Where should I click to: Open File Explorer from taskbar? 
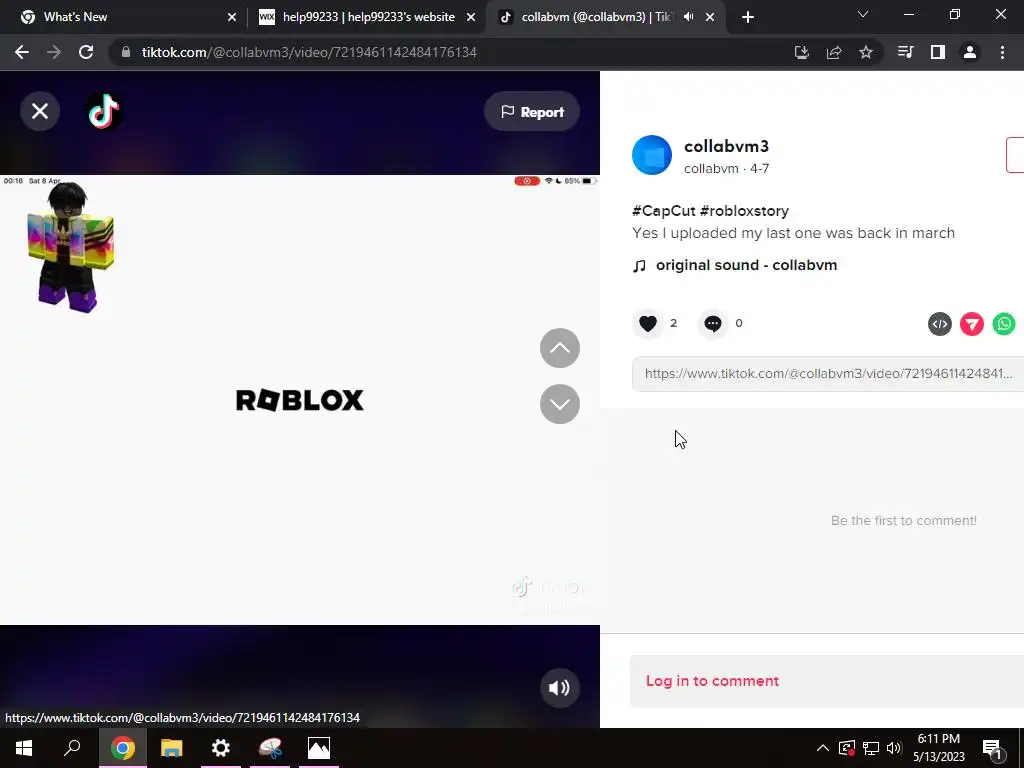[172, 748]
